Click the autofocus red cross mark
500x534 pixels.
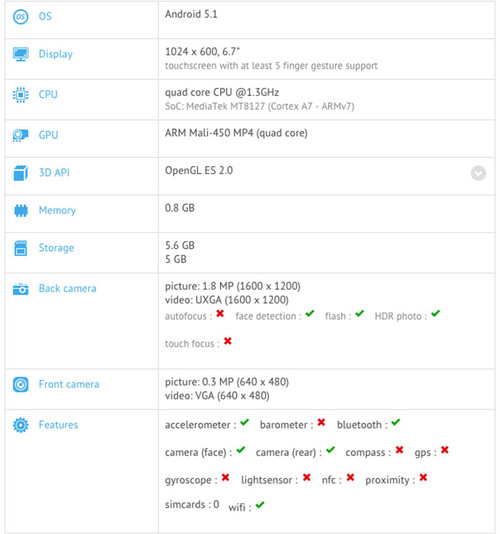click(x=220, y=313)
